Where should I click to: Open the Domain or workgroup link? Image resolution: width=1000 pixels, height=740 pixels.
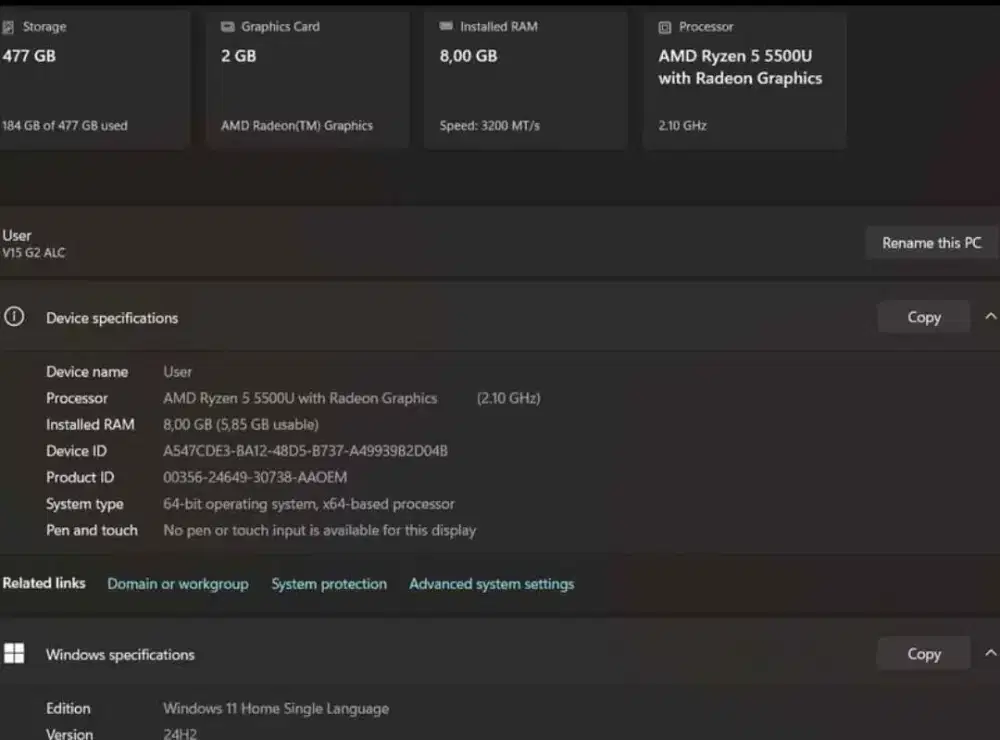point(177,583)
